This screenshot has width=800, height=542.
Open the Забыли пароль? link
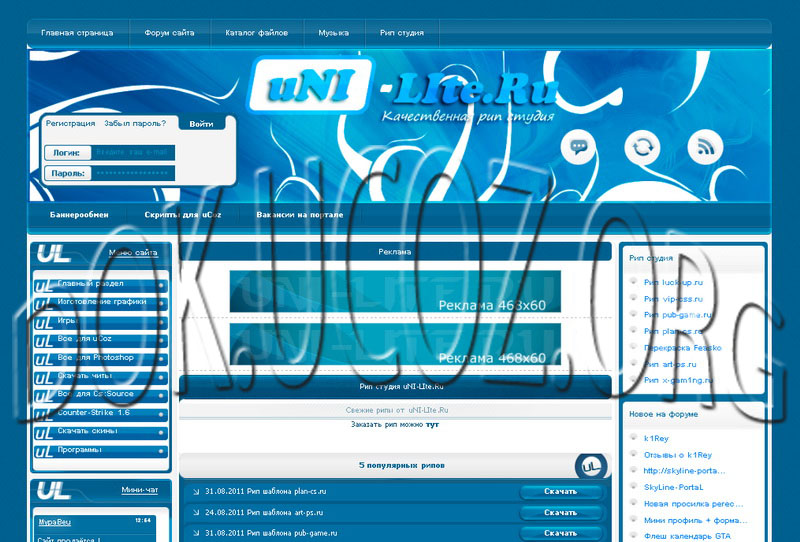click(134, 124)
